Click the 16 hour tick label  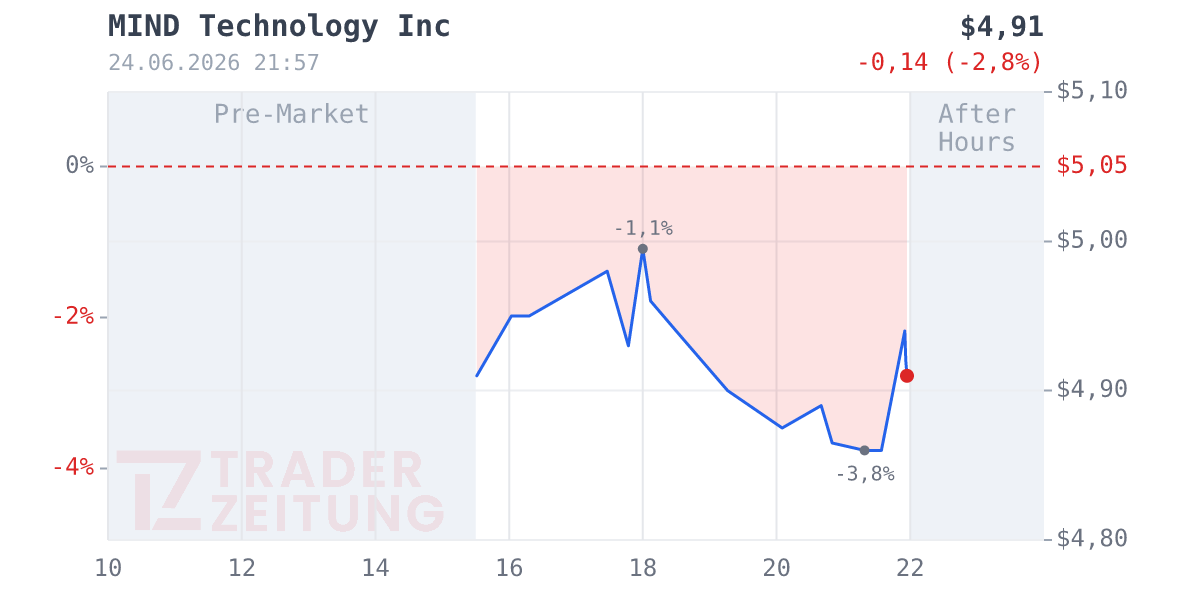pos(509,568)
